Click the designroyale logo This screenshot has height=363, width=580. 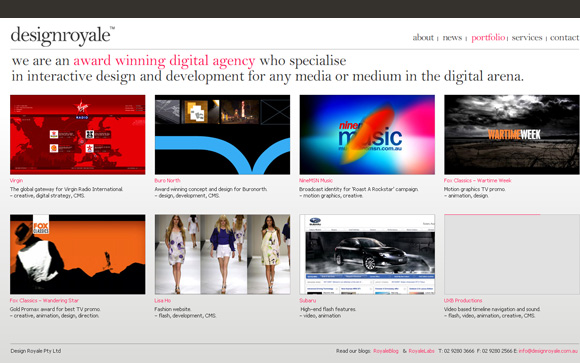pyautogui.click(x=63, y=36)
